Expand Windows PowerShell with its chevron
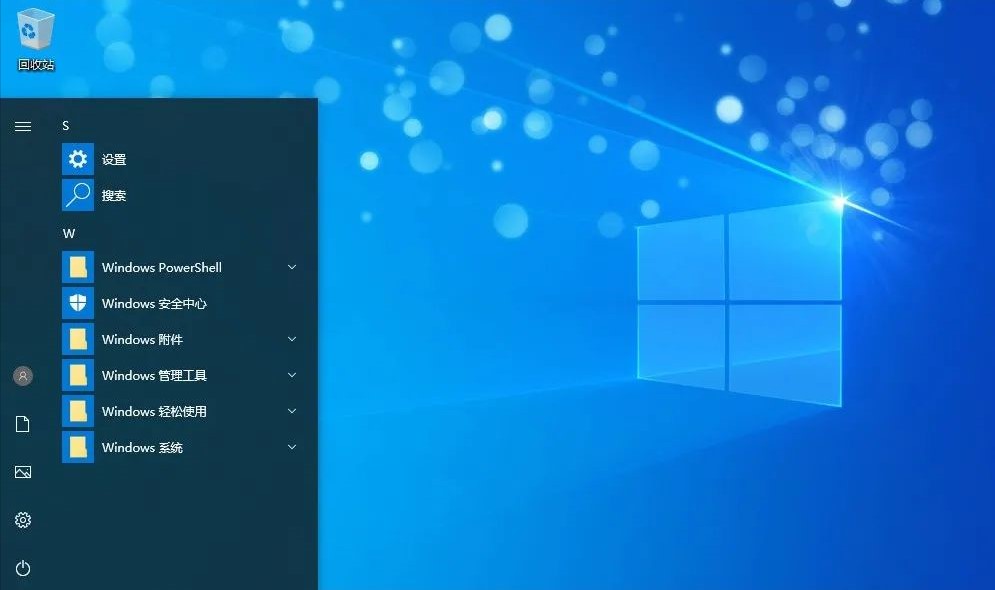This screenshot has height=590, width=995. coord(291,267)
